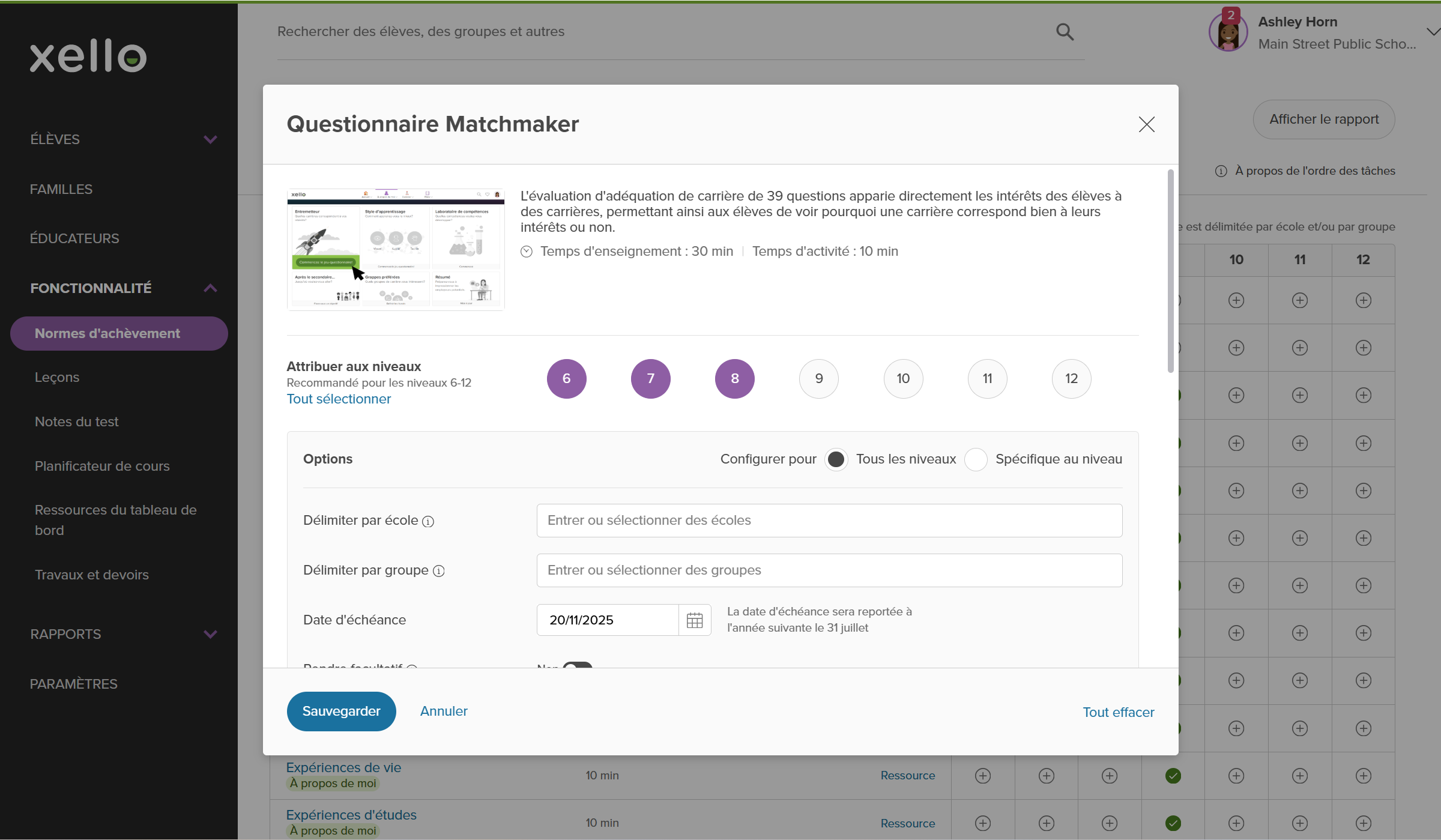The height and width of the screenshot is (840, 1441).
Task: Click Ressource link in Expériences de vie row
Action: [908, 776]
